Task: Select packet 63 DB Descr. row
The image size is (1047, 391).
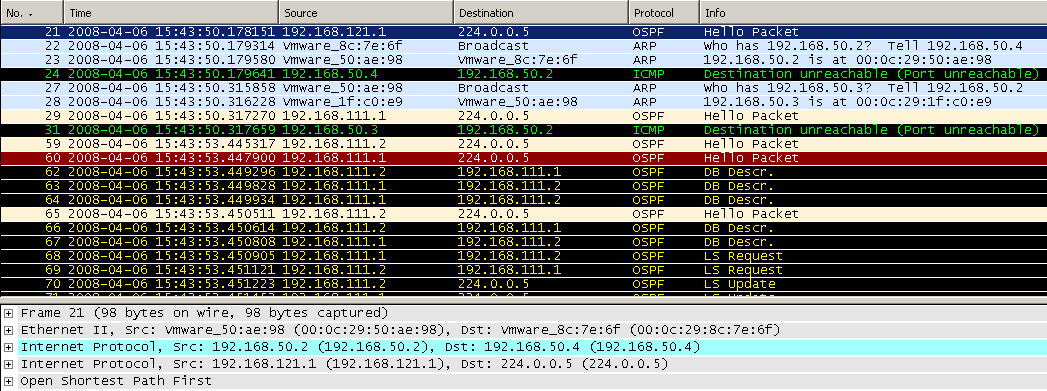Action: pos(524,186)
